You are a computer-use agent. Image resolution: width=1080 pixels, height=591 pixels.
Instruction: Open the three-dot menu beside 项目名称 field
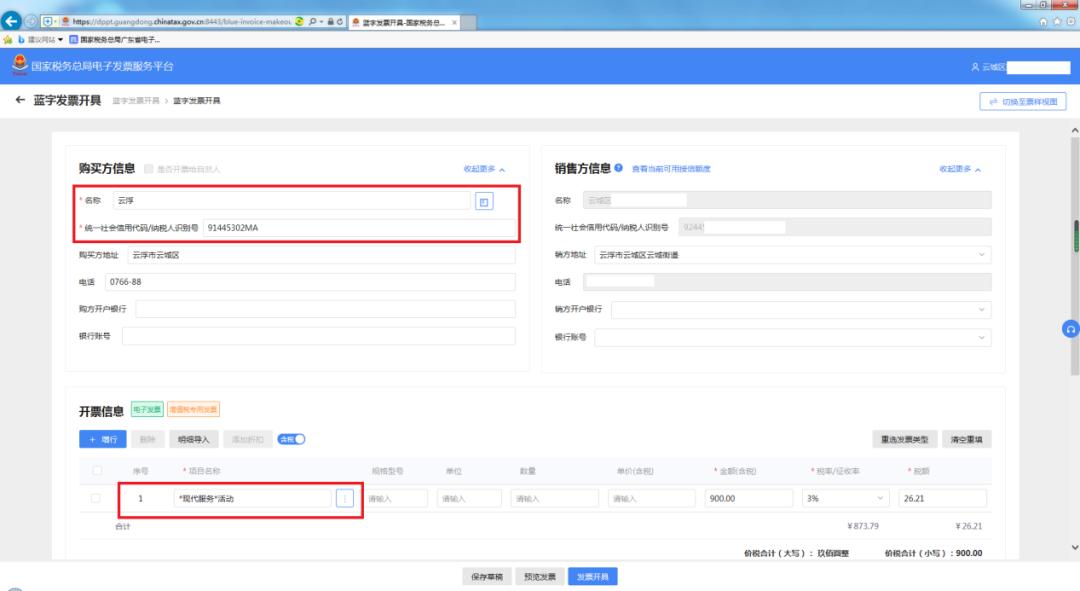click(x=345, y=498)
